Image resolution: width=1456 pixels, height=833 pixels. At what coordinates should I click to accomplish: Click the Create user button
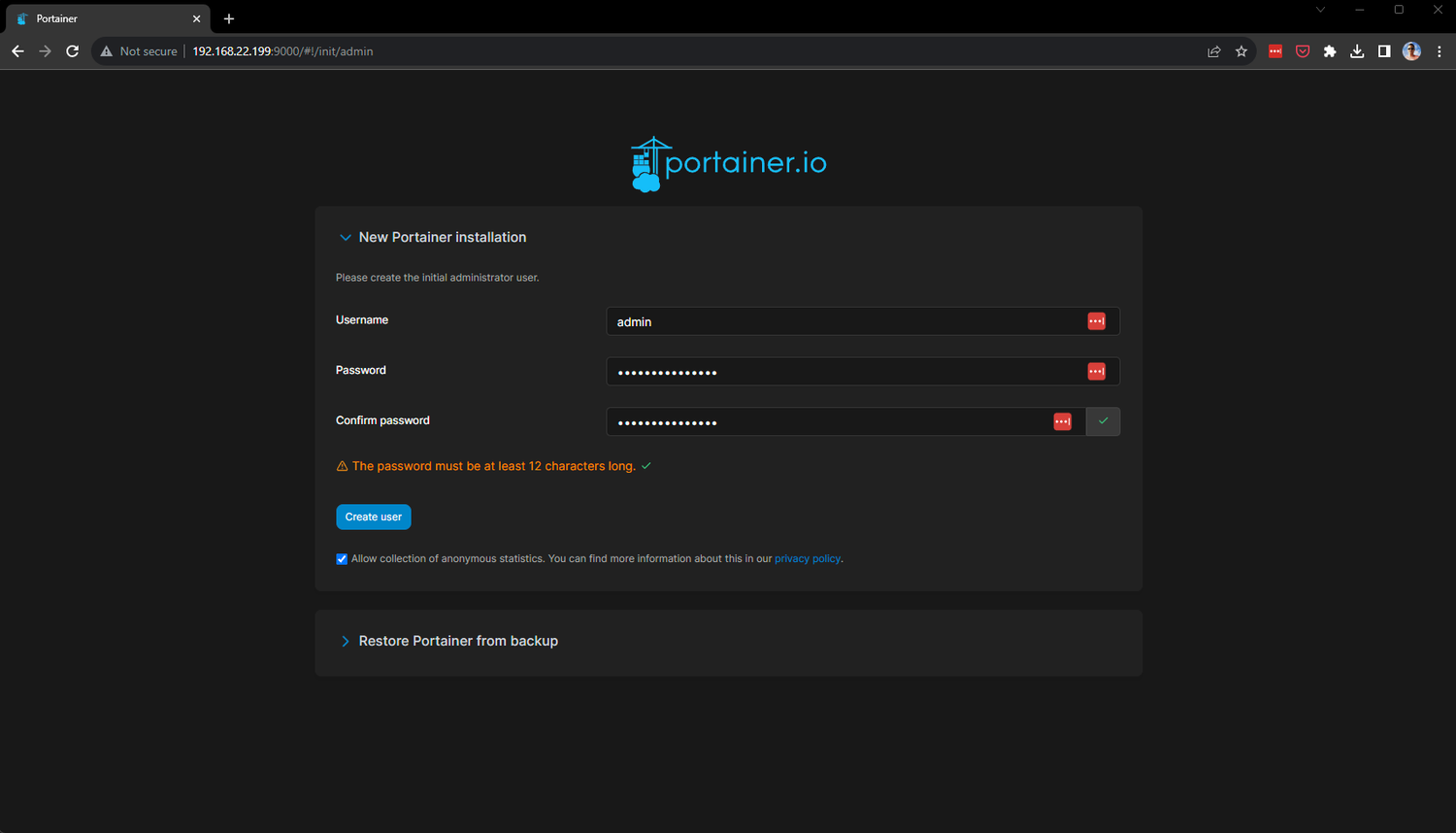[x=373, y=516]
